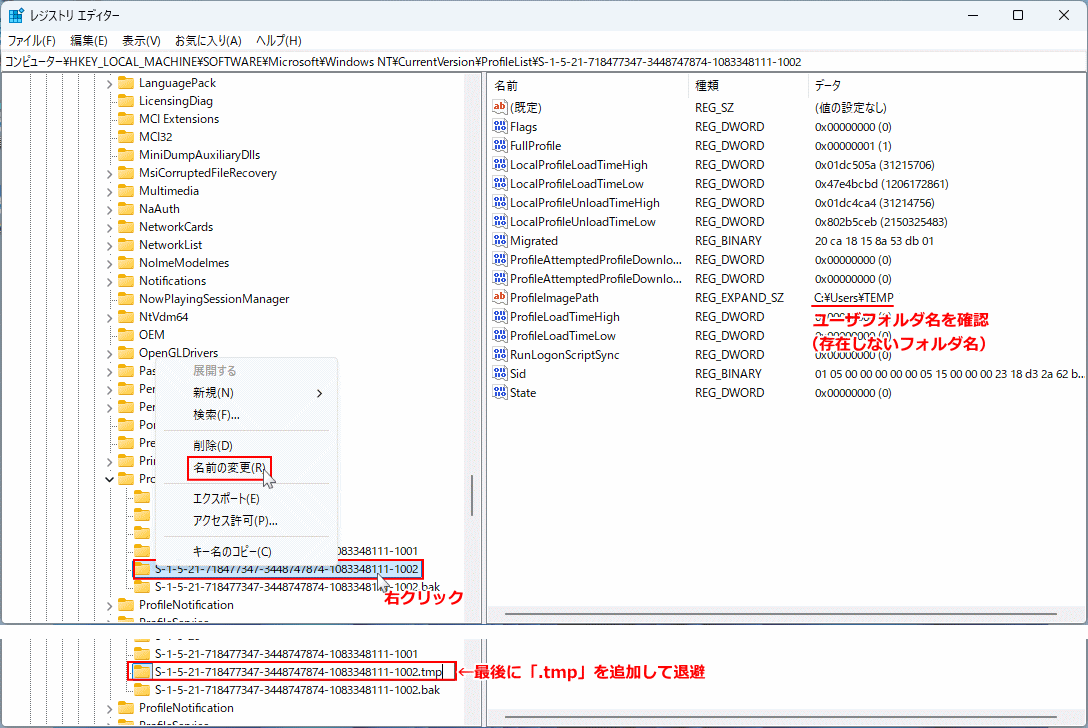Click the Registry Editor icon in the title bar

tap(14, 14)
